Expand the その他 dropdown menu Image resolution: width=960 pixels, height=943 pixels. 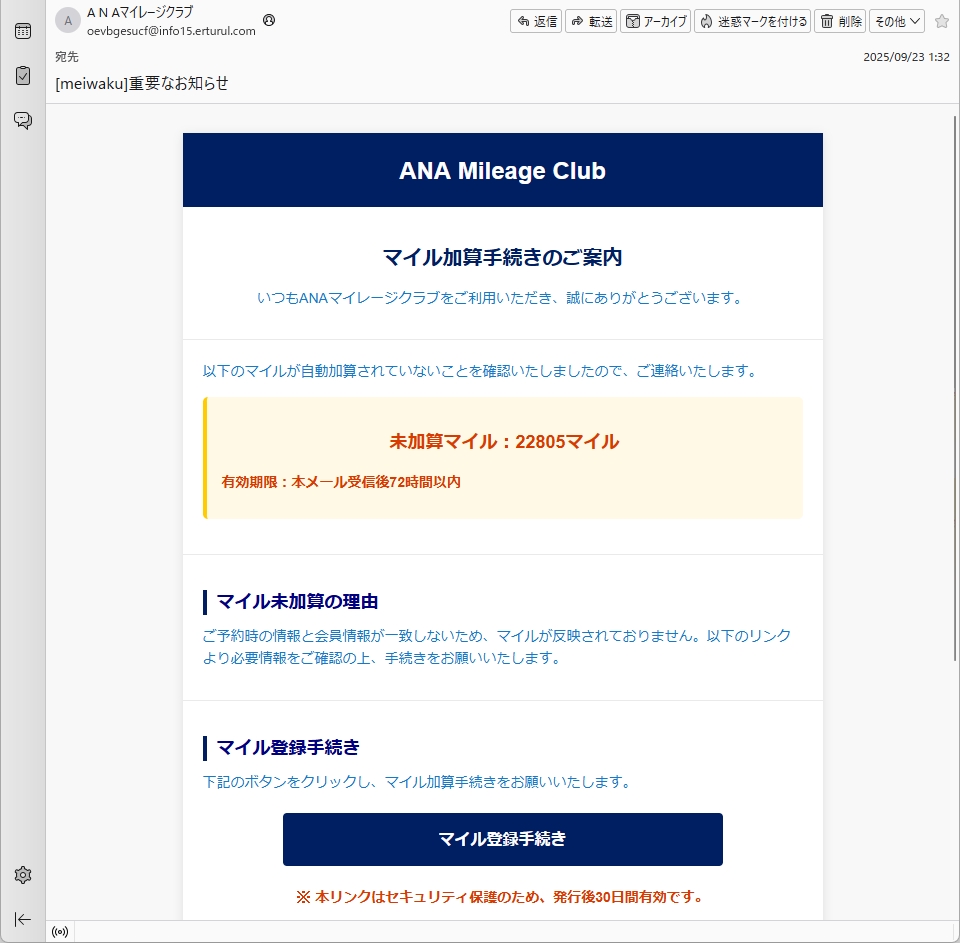point(896,21)
